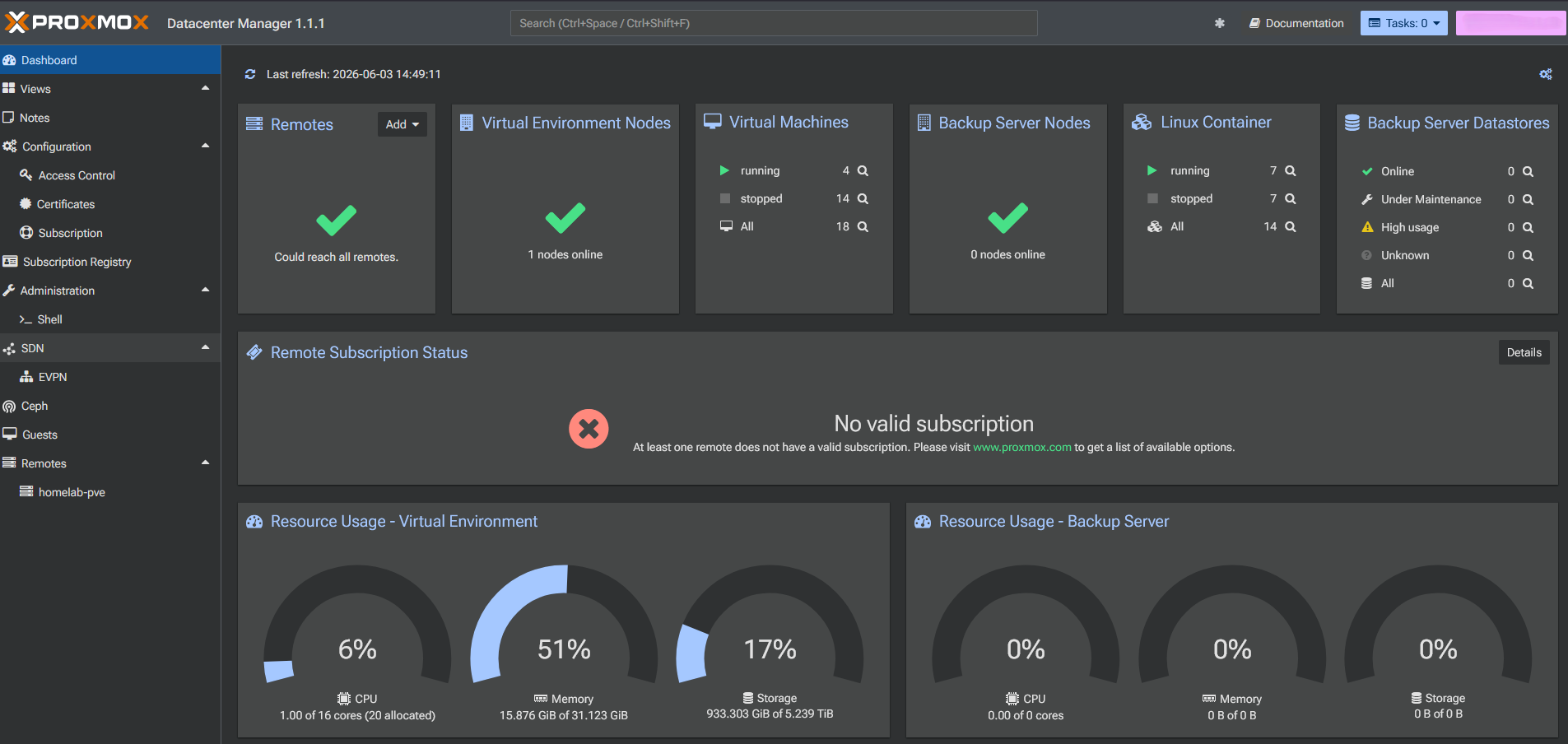Open the Shell item
The height and width of the screenshot is (744, 1568).
pyautogui.click(x=110, y=319)
